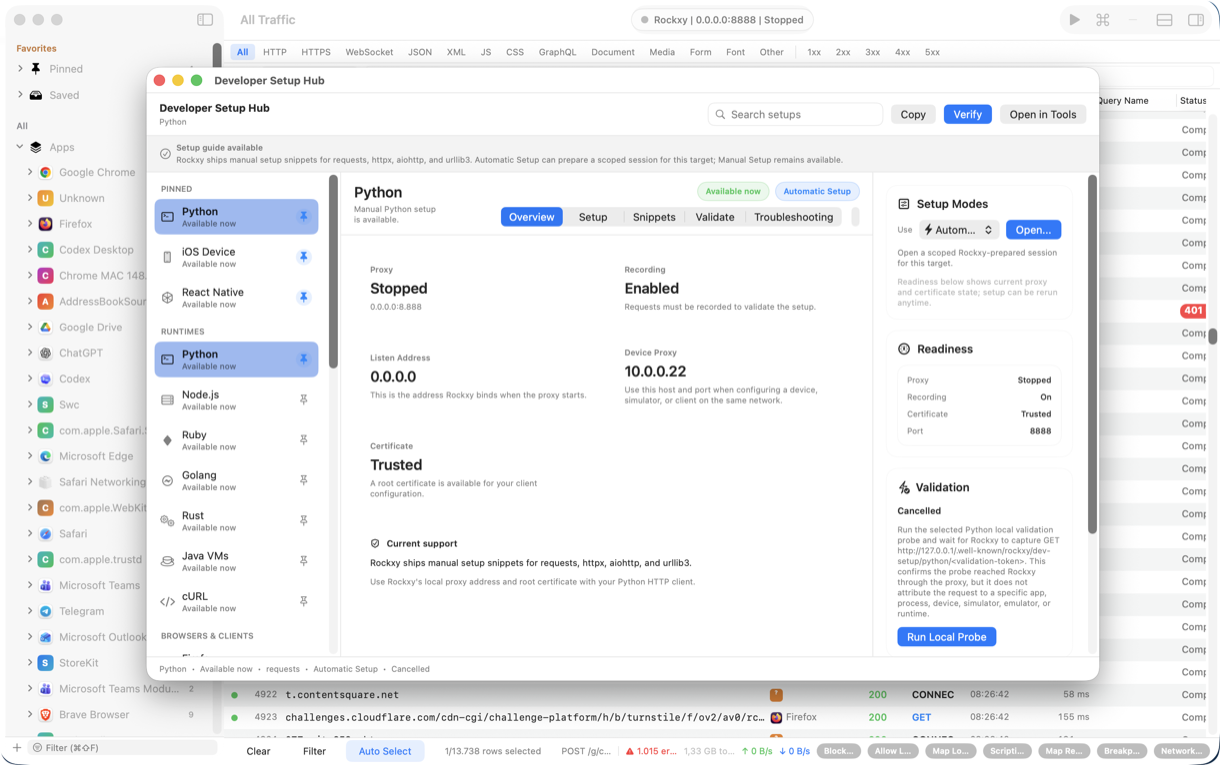Expand the Pinned favorites group

pyautogui.click(x=20, y=69)
